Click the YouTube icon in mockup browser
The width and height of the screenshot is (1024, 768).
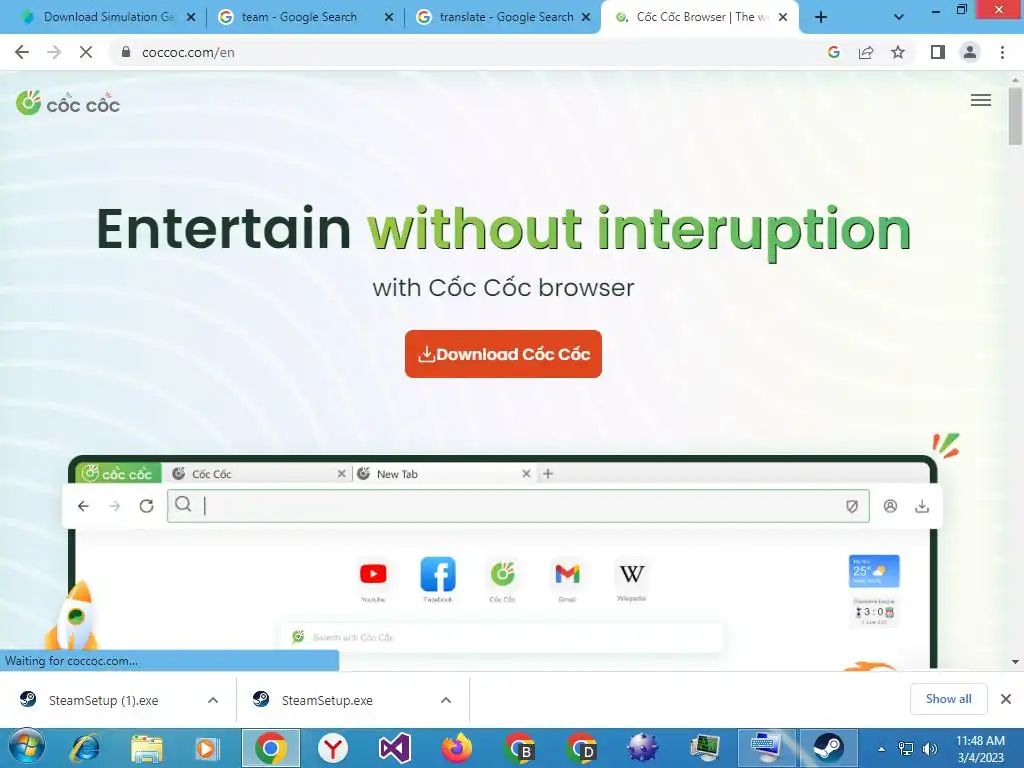pyautogui.click(x=373, y=574)
